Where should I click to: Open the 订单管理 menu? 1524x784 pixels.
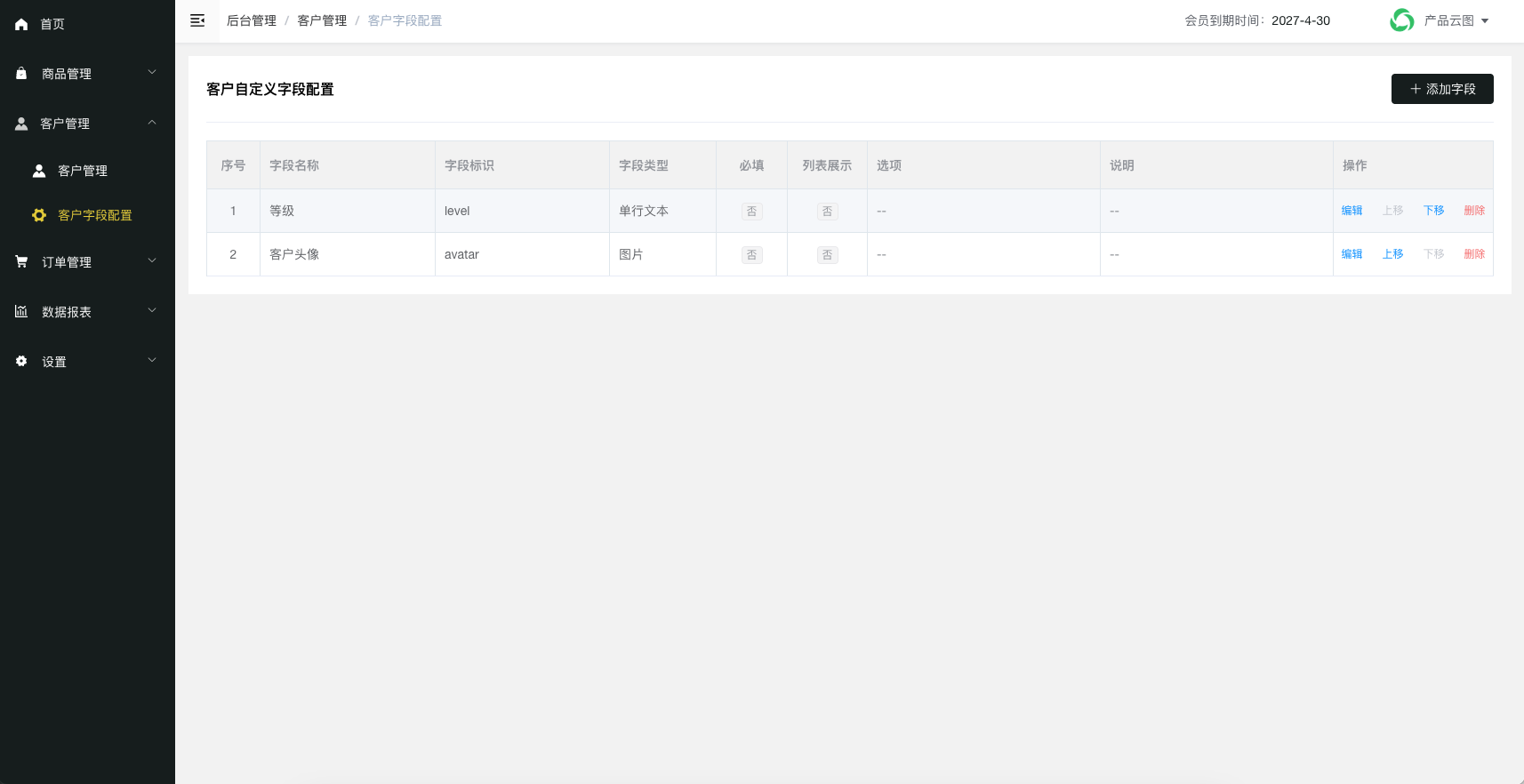87,262
